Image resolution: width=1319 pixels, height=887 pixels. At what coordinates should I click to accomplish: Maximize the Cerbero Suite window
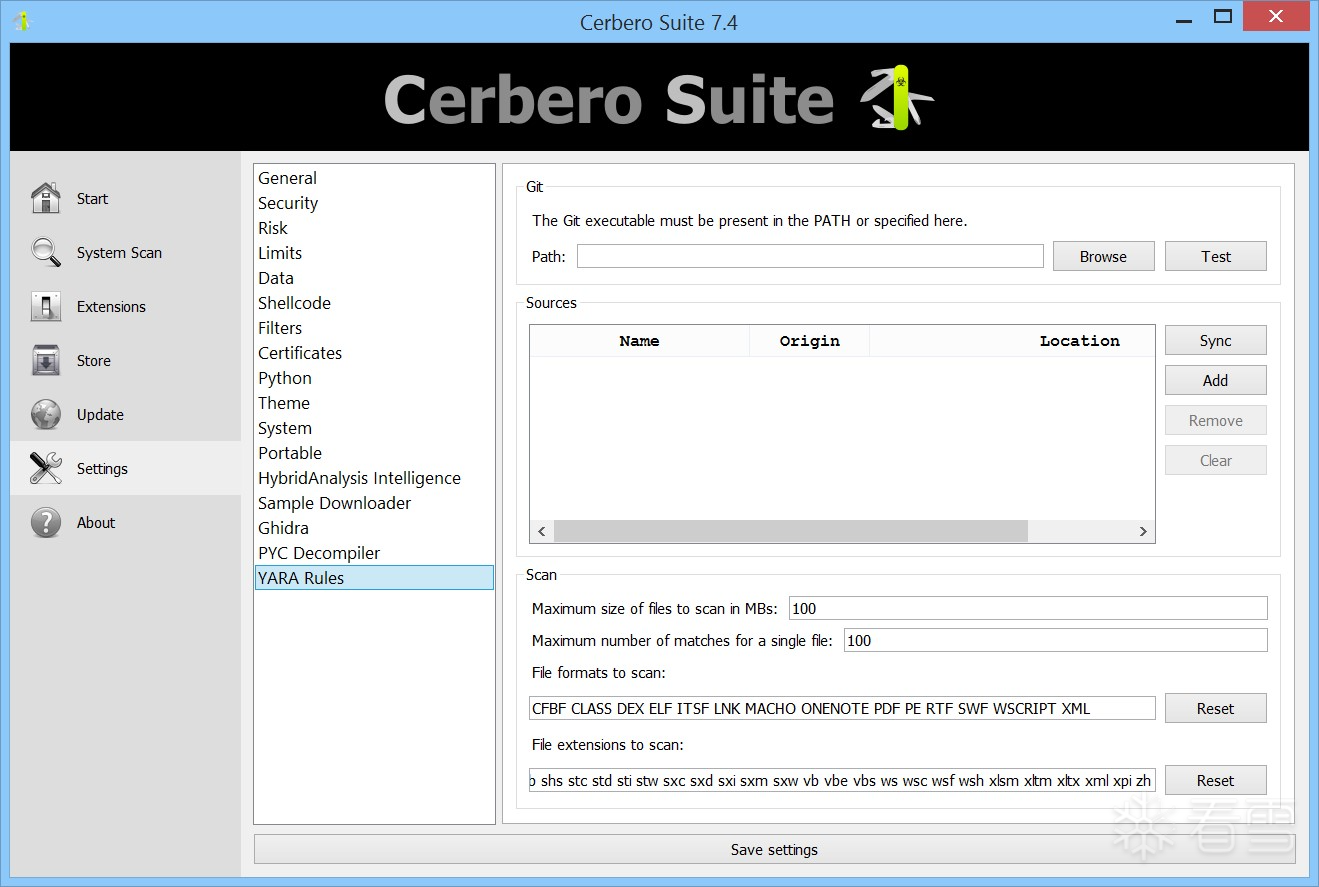[1223, 17]
